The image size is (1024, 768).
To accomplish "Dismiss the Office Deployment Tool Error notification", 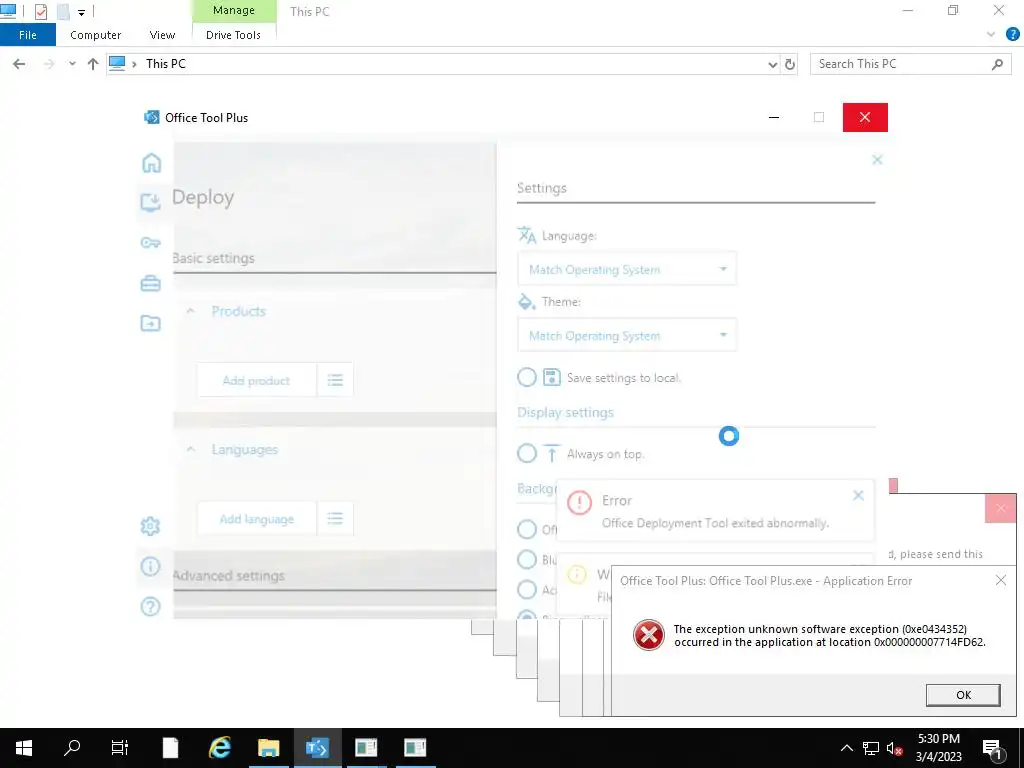I will (x=858, y=496).
